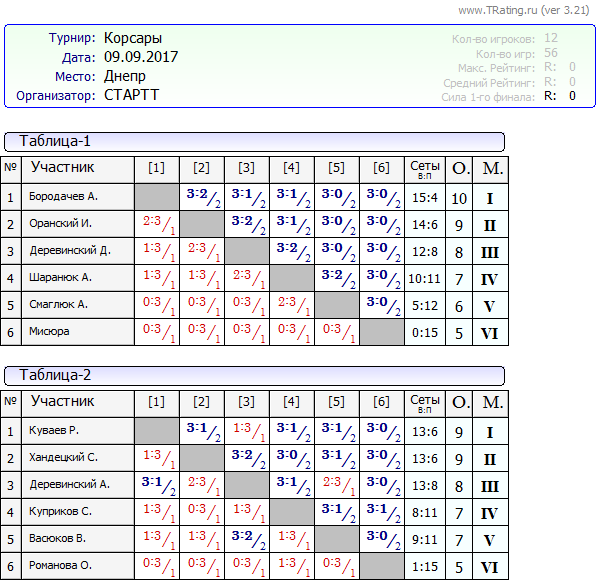Open player Оранский И. profile
The image size is (600, 580).
click(x=61, y=224)
